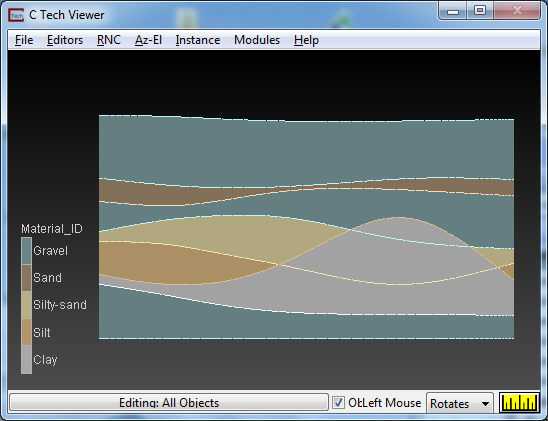Minimize the C Tech Viewer window

(x=453, y=11)
